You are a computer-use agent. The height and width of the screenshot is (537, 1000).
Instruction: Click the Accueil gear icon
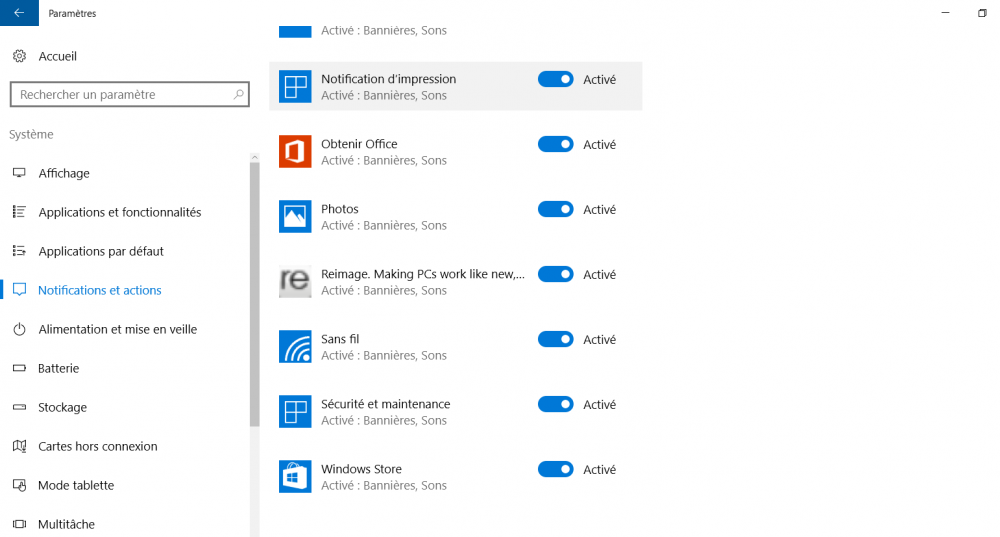click(x=20, y=56)
